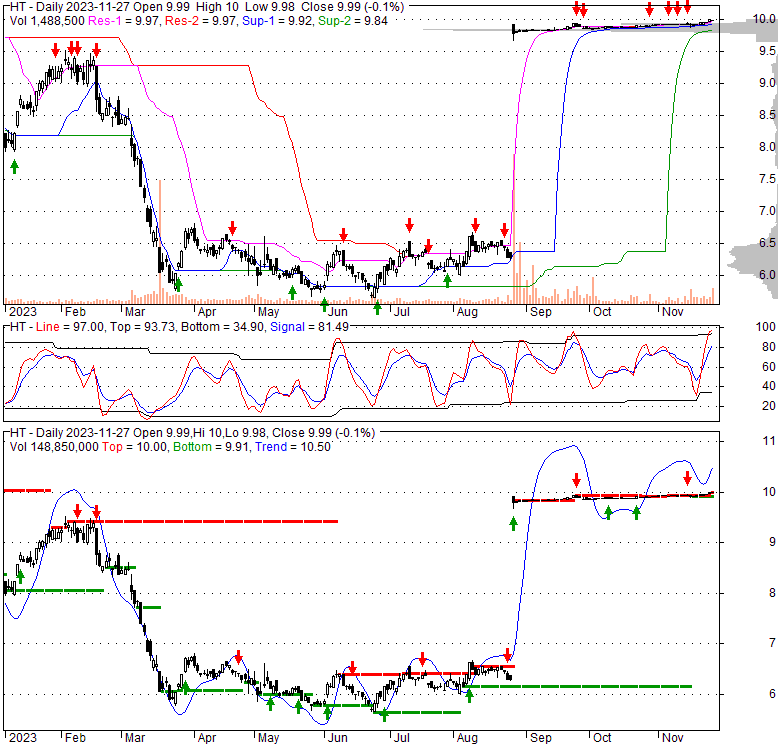Viewport: 780px width, 745px height.
Task: Click the '2023' year label on top chart axis
Action: click(23, 312)
